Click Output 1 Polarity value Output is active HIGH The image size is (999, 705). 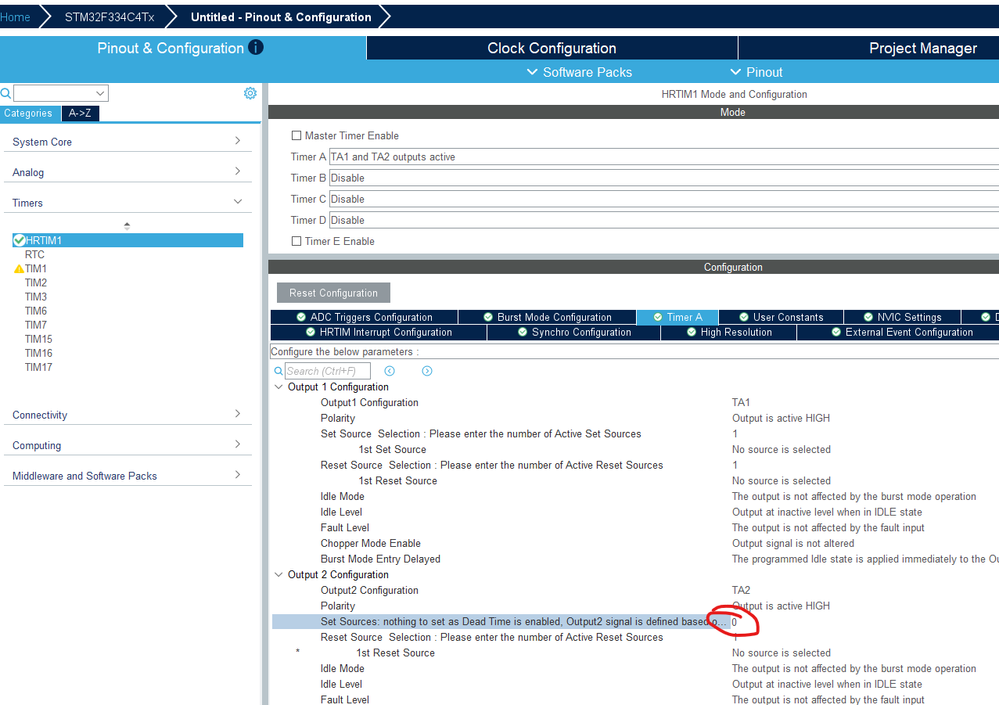click(780, 418)
